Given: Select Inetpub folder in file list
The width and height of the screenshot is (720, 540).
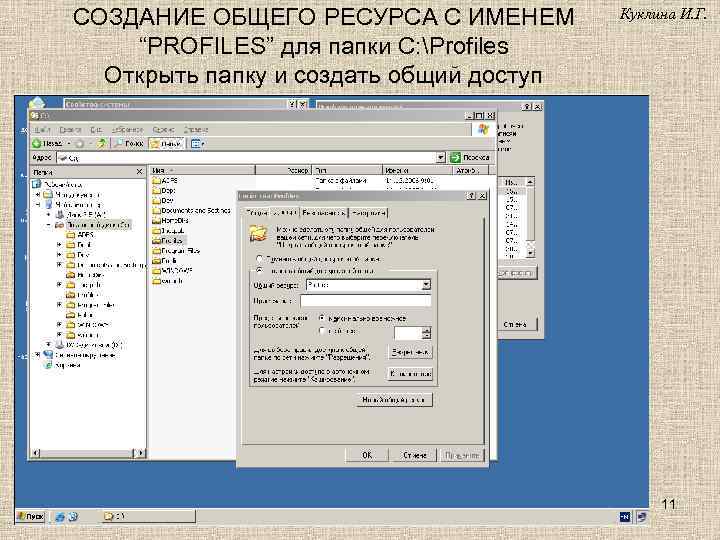Looking at the screenshot, I should [168, 231].
